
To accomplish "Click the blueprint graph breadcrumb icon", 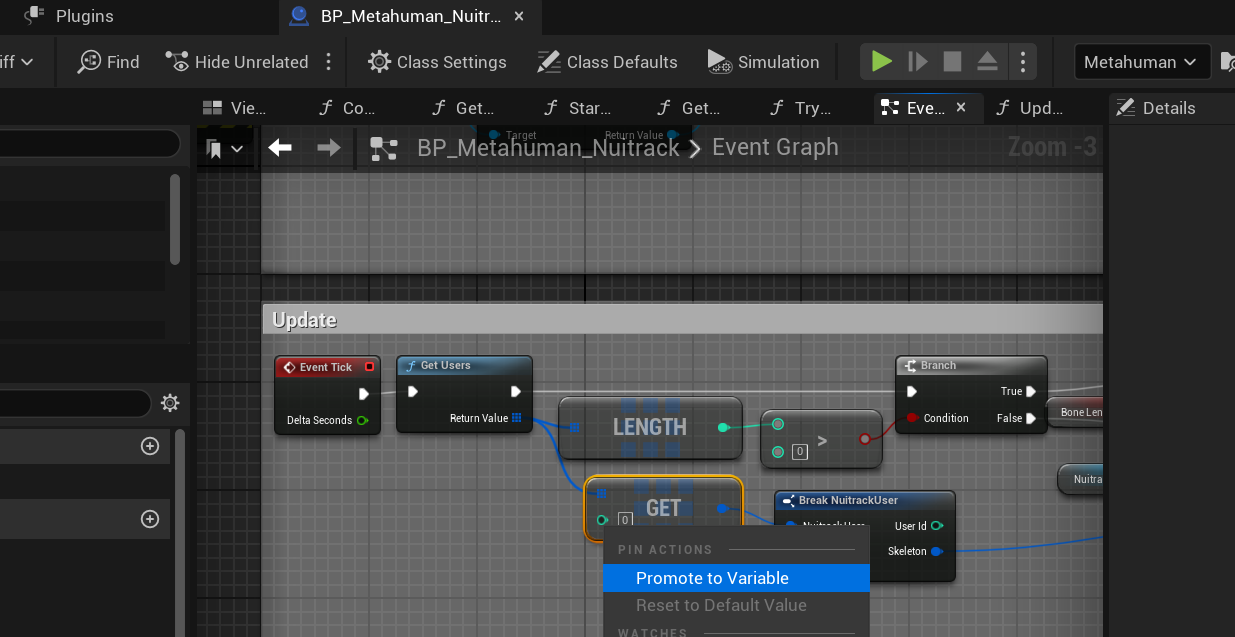I will tap(384, 149).
